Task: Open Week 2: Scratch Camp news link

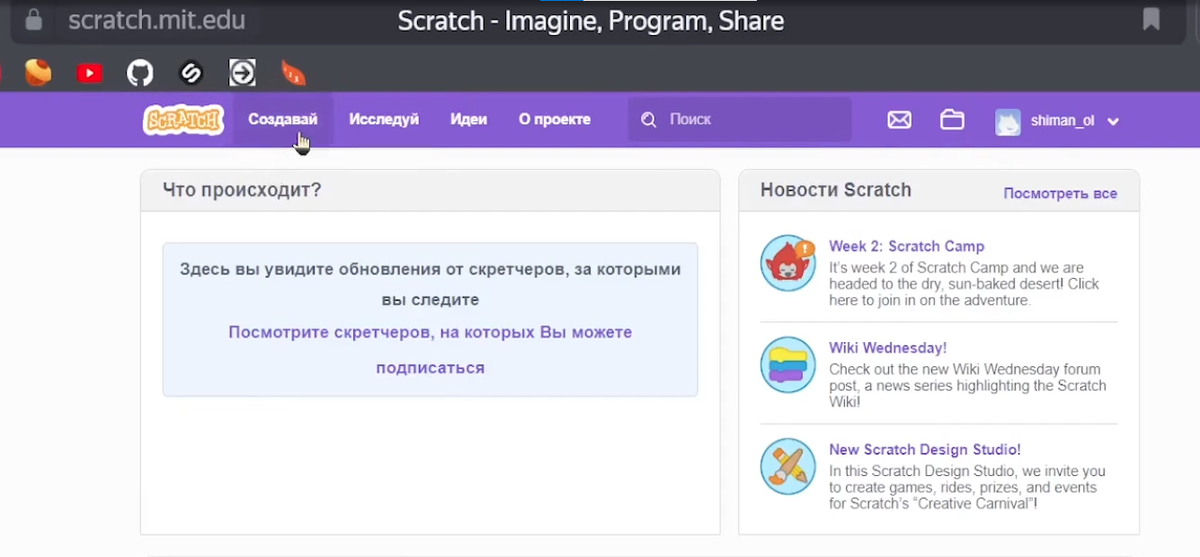Action: [x=906, y=246]
